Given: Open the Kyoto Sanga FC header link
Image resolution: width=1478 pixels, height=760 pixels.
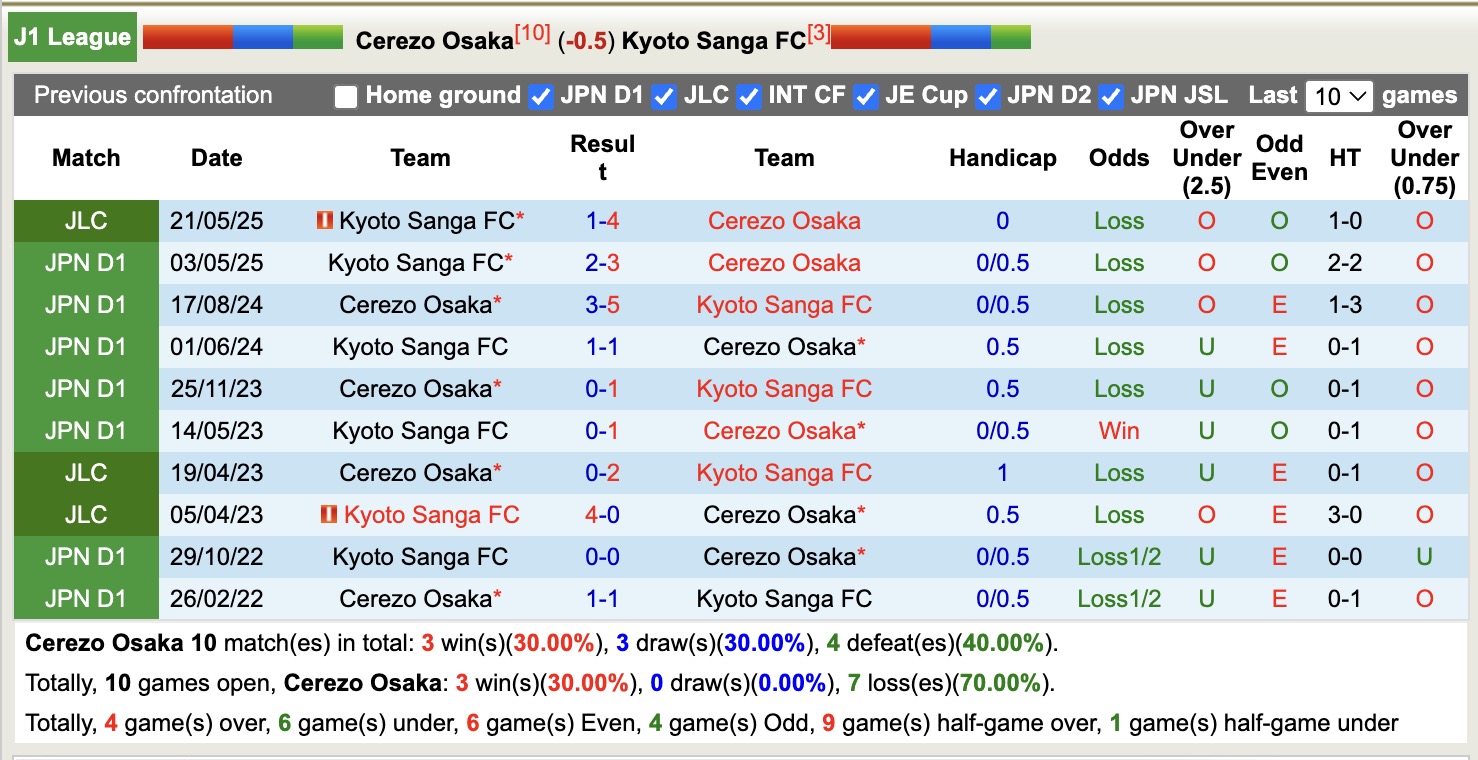Looking at the screenshot, I should (713, 42).
